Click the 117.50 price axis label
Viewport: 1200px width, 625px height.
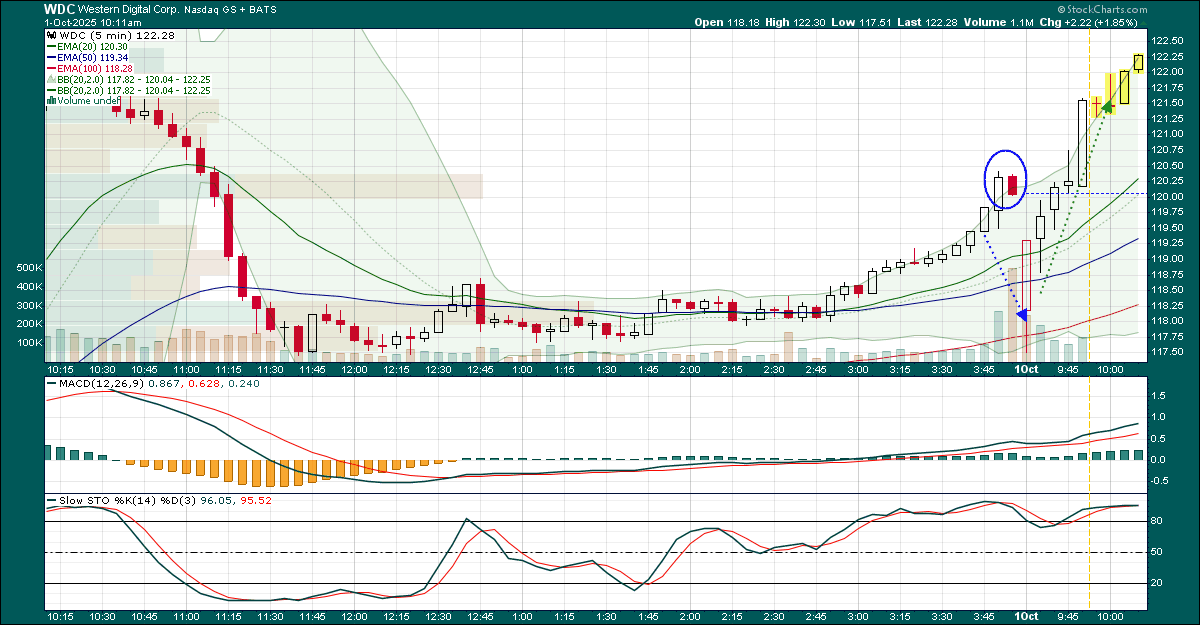pyautogui.click(x=1167, y=351)
